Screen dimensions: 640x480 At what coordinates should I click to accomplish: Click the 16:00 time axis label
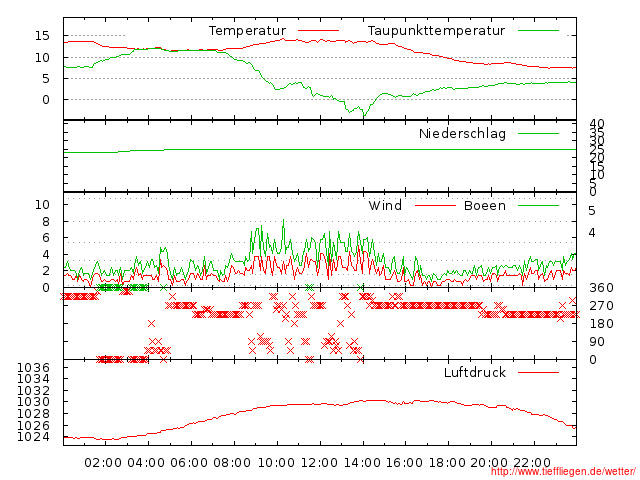[x=404, y=463]
